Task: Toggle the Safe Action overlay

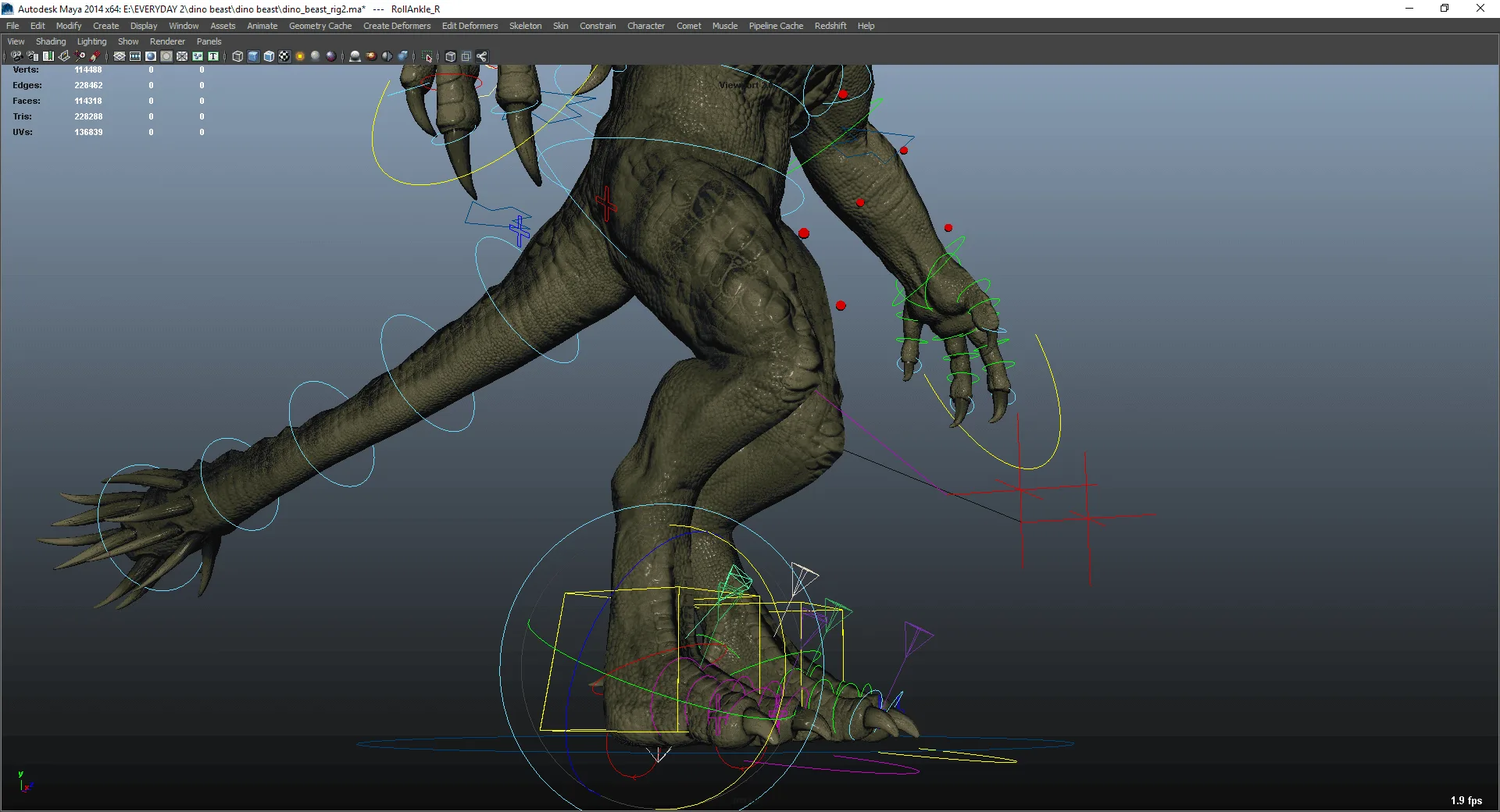Action: (x=198, y=56)
